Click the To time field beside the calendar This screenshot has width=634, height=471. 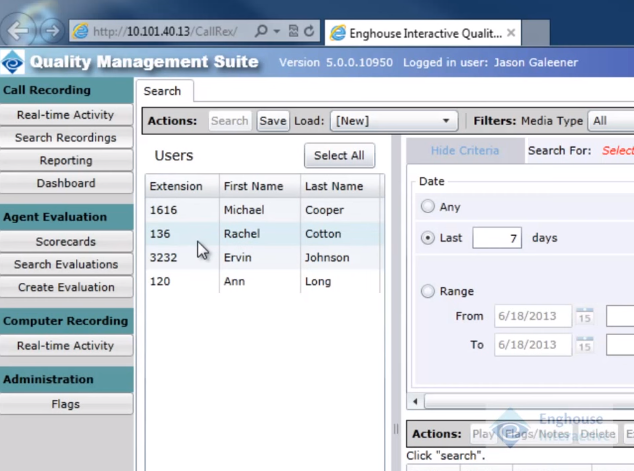tap(620, 344)
